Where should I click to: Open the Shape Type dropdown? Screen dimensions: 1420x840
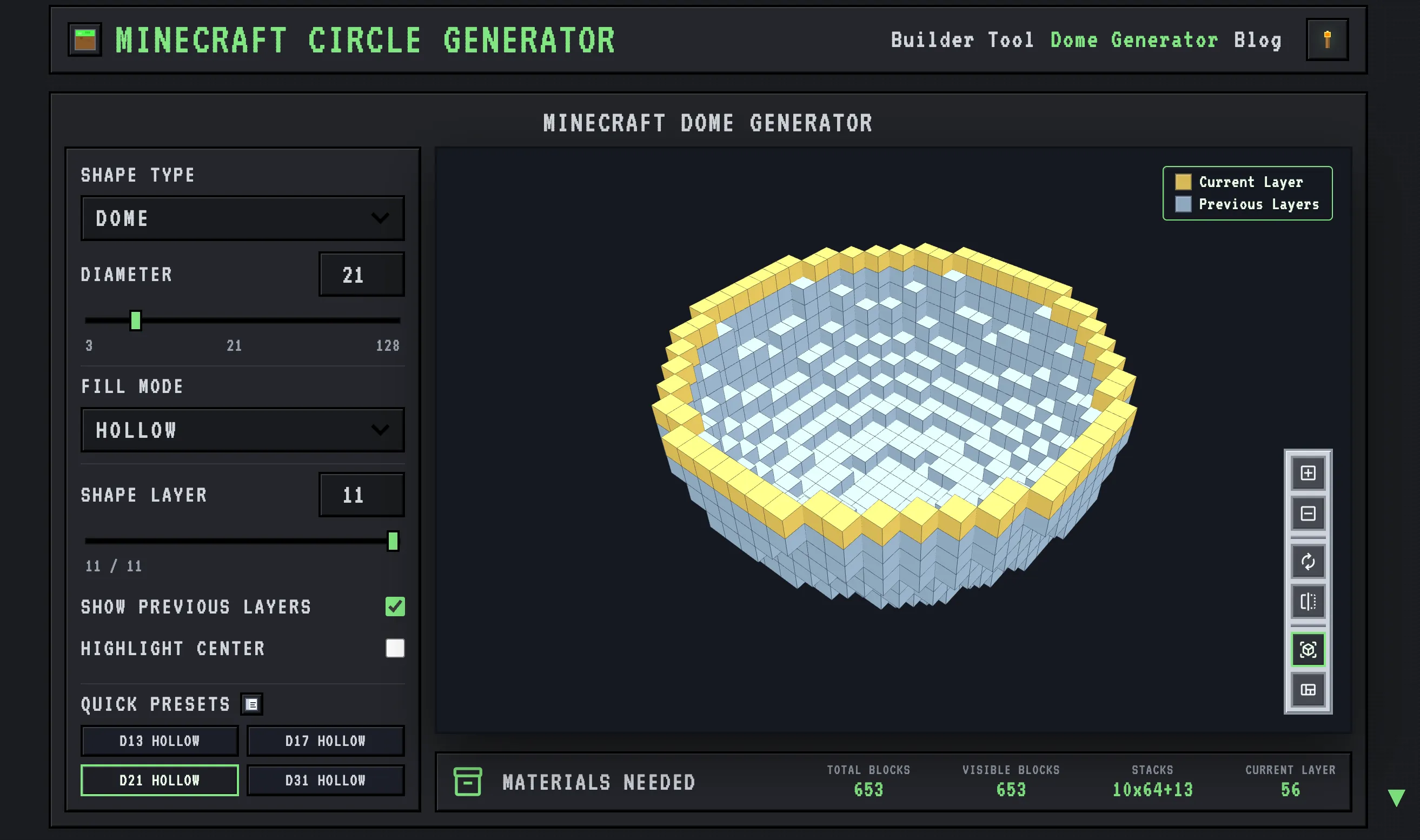243,218
